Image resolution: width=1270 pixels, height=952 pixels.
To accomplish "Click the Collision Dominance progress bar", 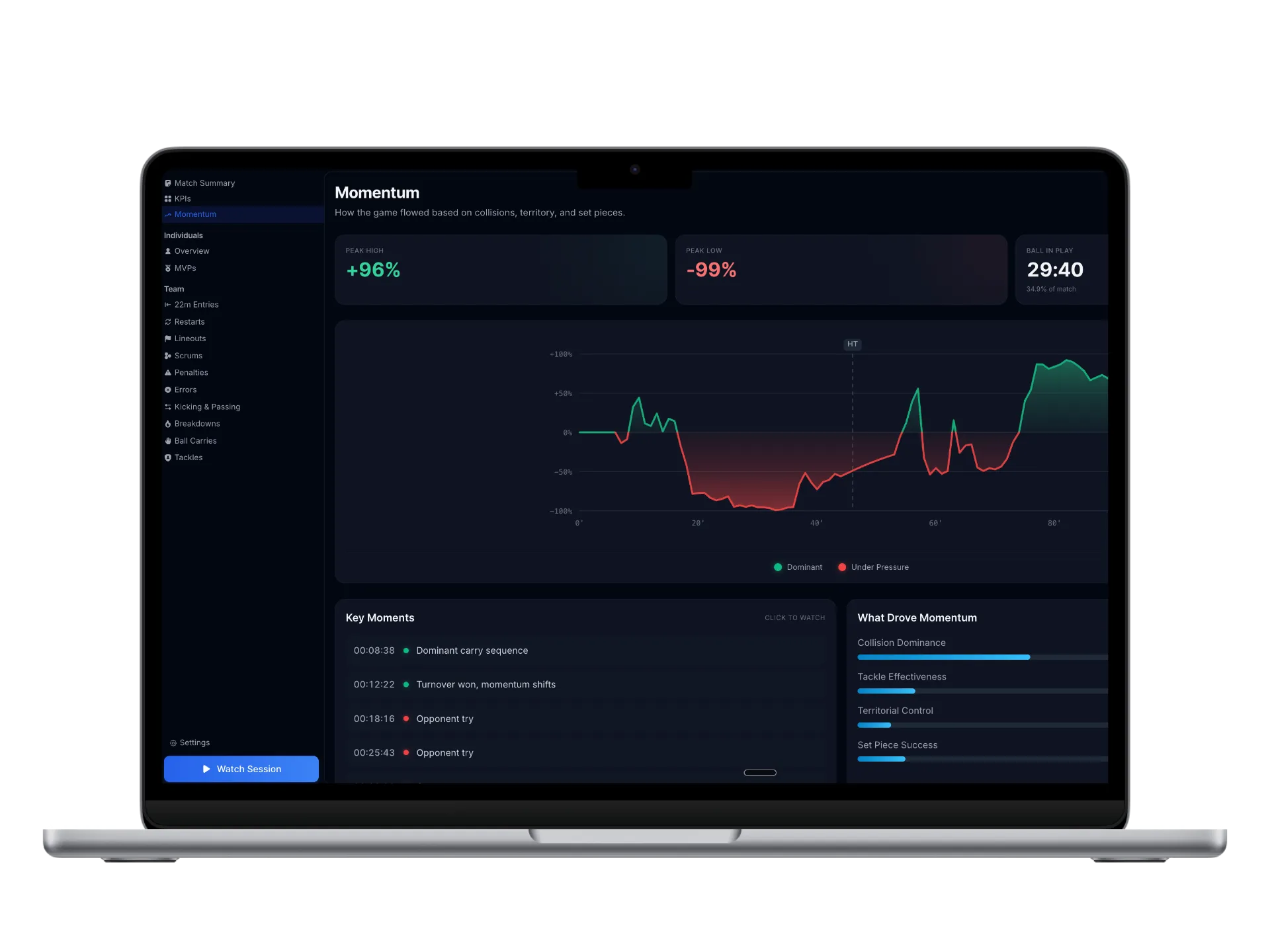I will [982, 657].
